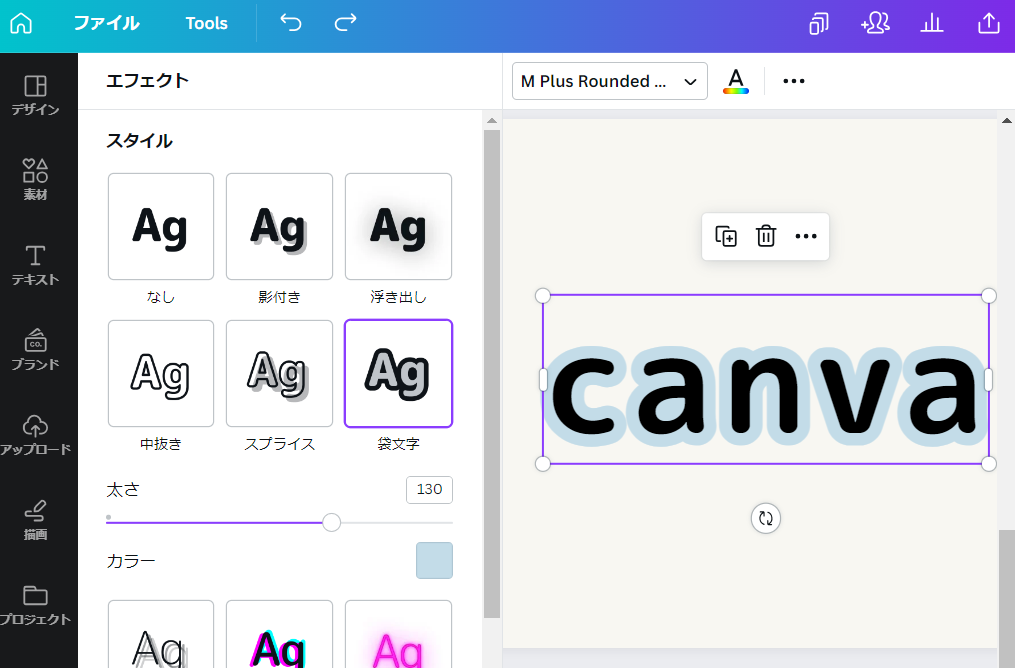Open the 素材 elements sidebar tab
Viewport: 1015px width, 668px height.
click(x=36, y=180)
